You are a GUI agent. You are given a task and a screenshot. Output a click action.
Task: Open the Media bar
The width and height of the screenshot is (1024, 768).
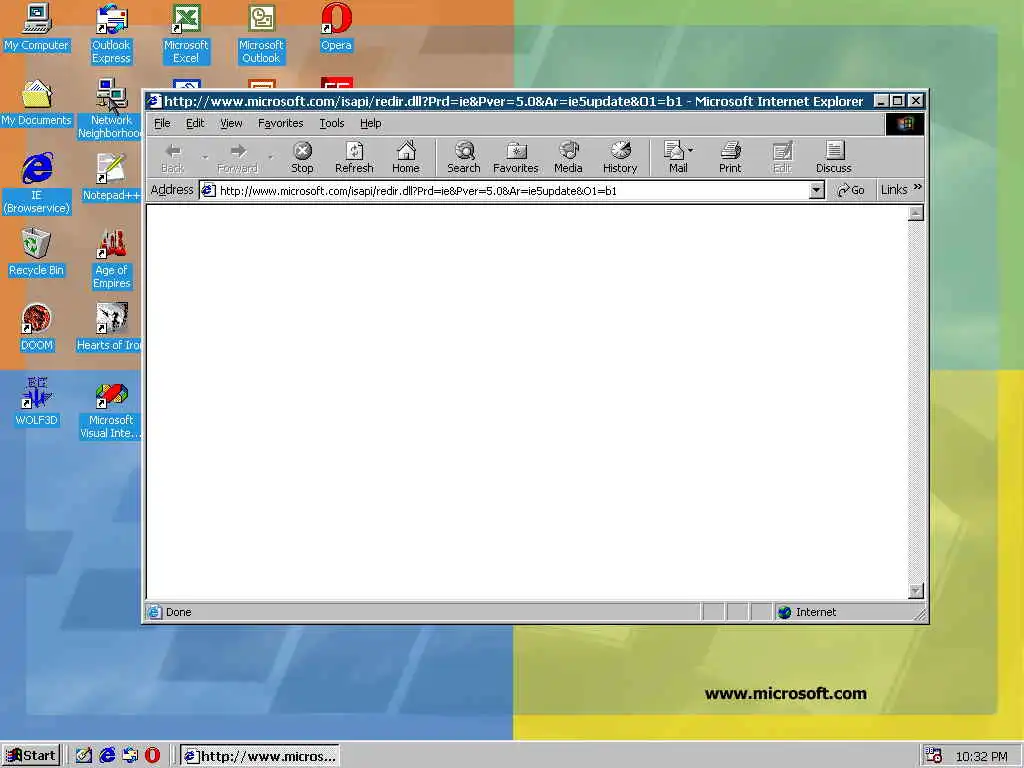[x=568, y=157]
